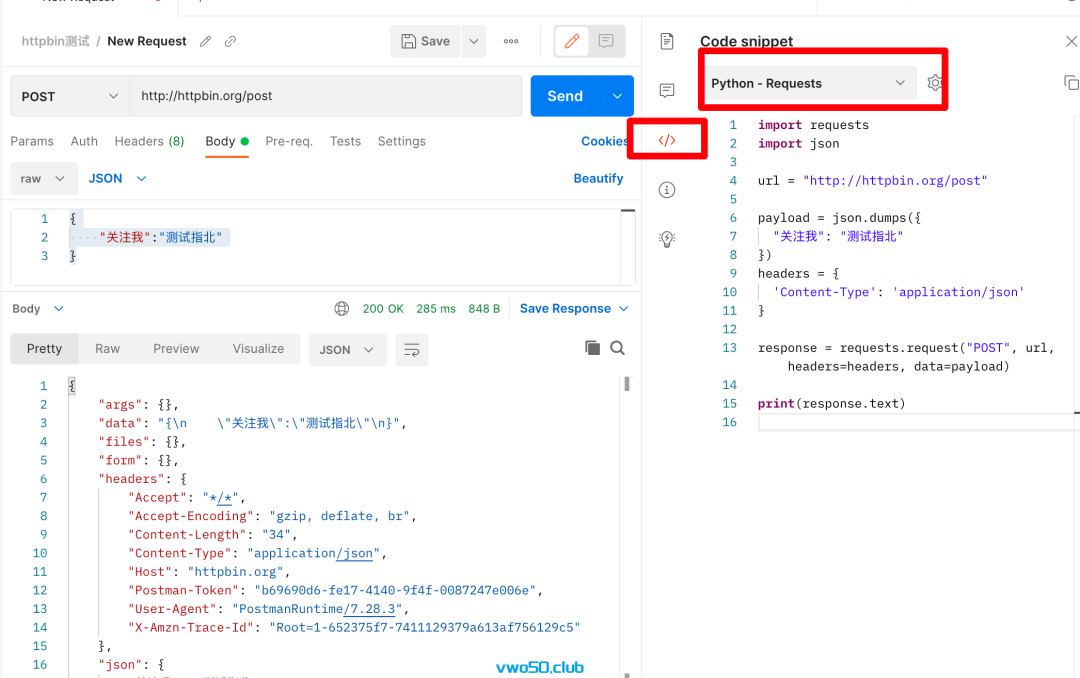Beautify the request body
Viewport: 1080px width, 678px height.
pyautogui.click(x=599, y=178)
